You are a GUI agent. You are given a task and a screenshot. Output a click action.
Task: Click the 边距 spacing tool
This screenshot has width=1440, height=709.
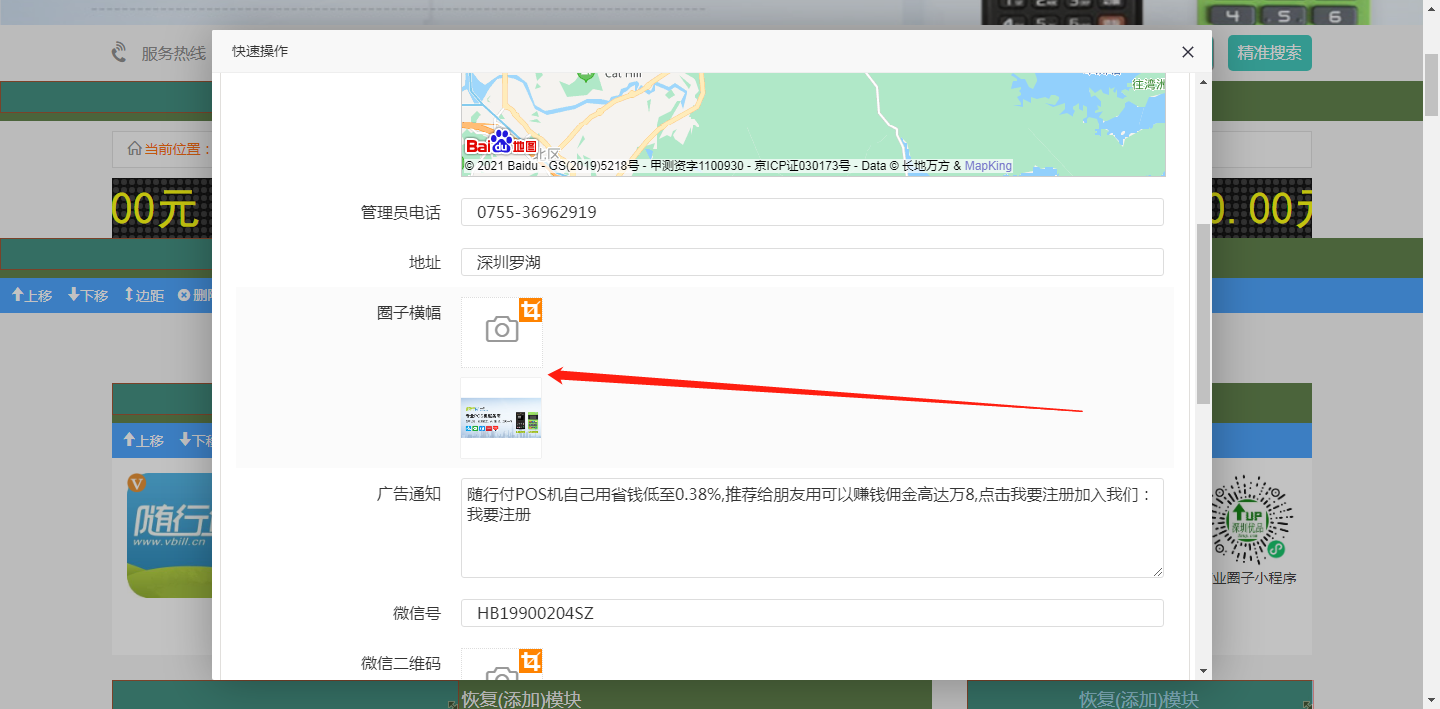tap(144, 296)
